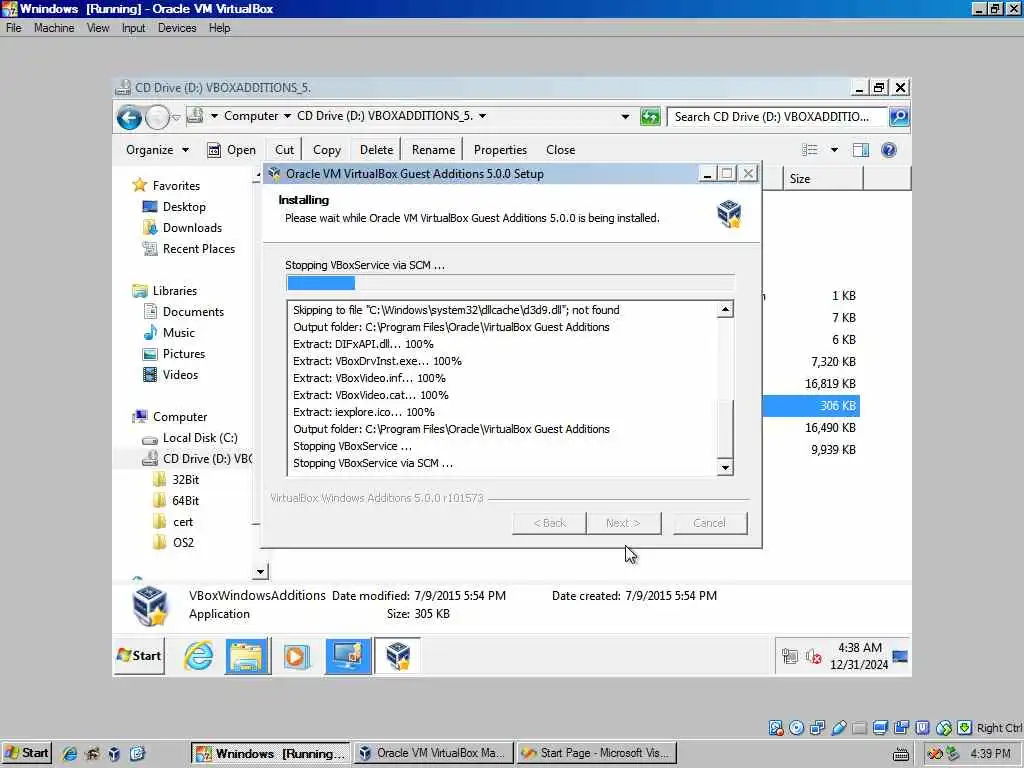Image resolution: width=1024 pixels, height=768 pixels.
Task: Click Copy in the Explorer toolbar
Action: tap(327, 150)
